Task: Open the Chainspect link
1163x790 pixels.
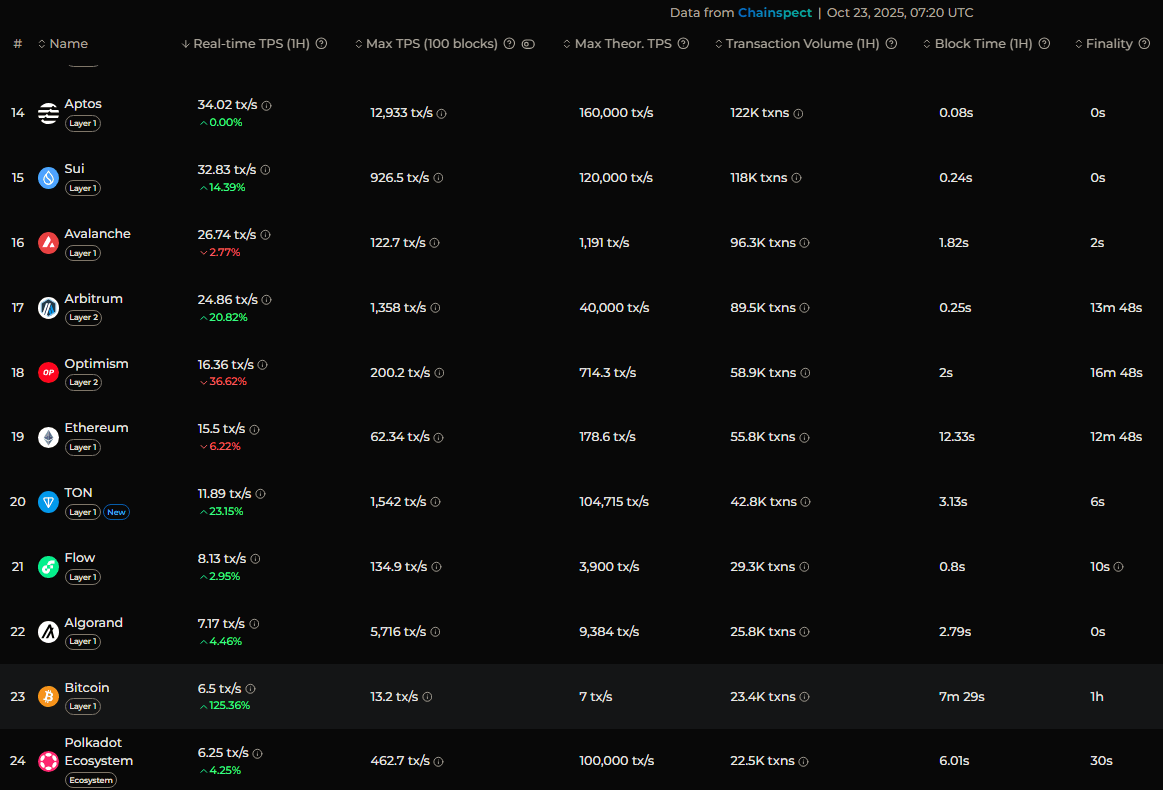Action: click(x=775, y=12)
